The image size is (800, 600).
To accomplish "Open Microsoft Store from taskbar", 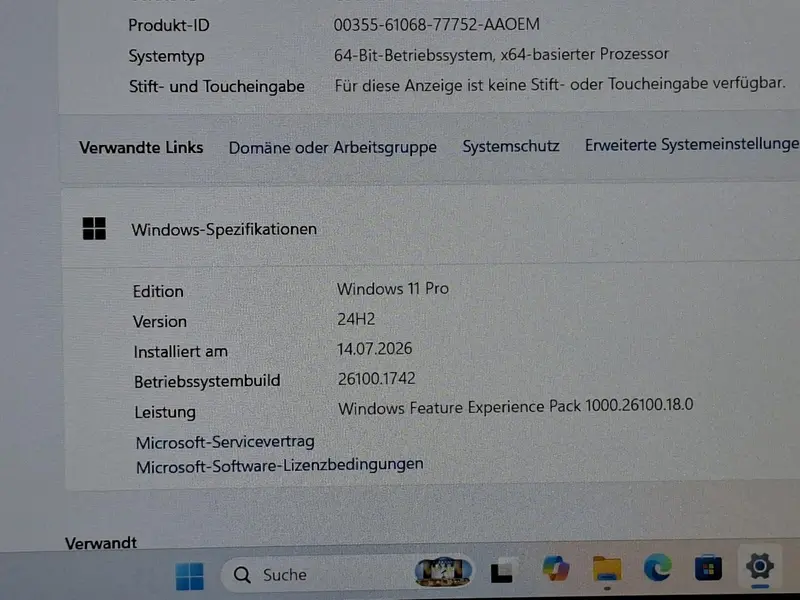I will pos(708,567).
